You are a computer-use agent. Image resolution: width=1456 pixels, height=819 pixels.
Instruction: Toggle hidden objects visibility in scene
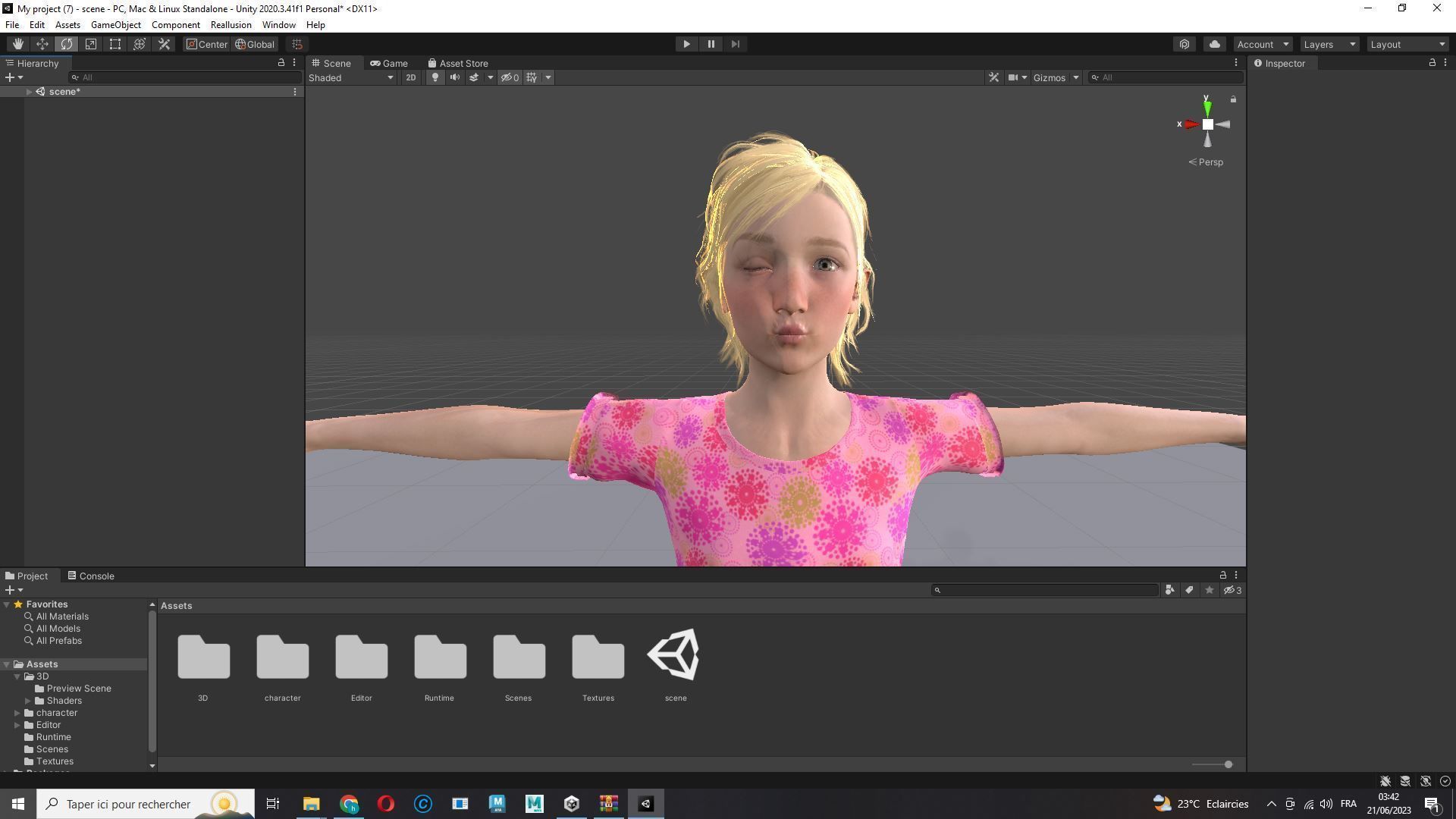click(x=510, y=77)
